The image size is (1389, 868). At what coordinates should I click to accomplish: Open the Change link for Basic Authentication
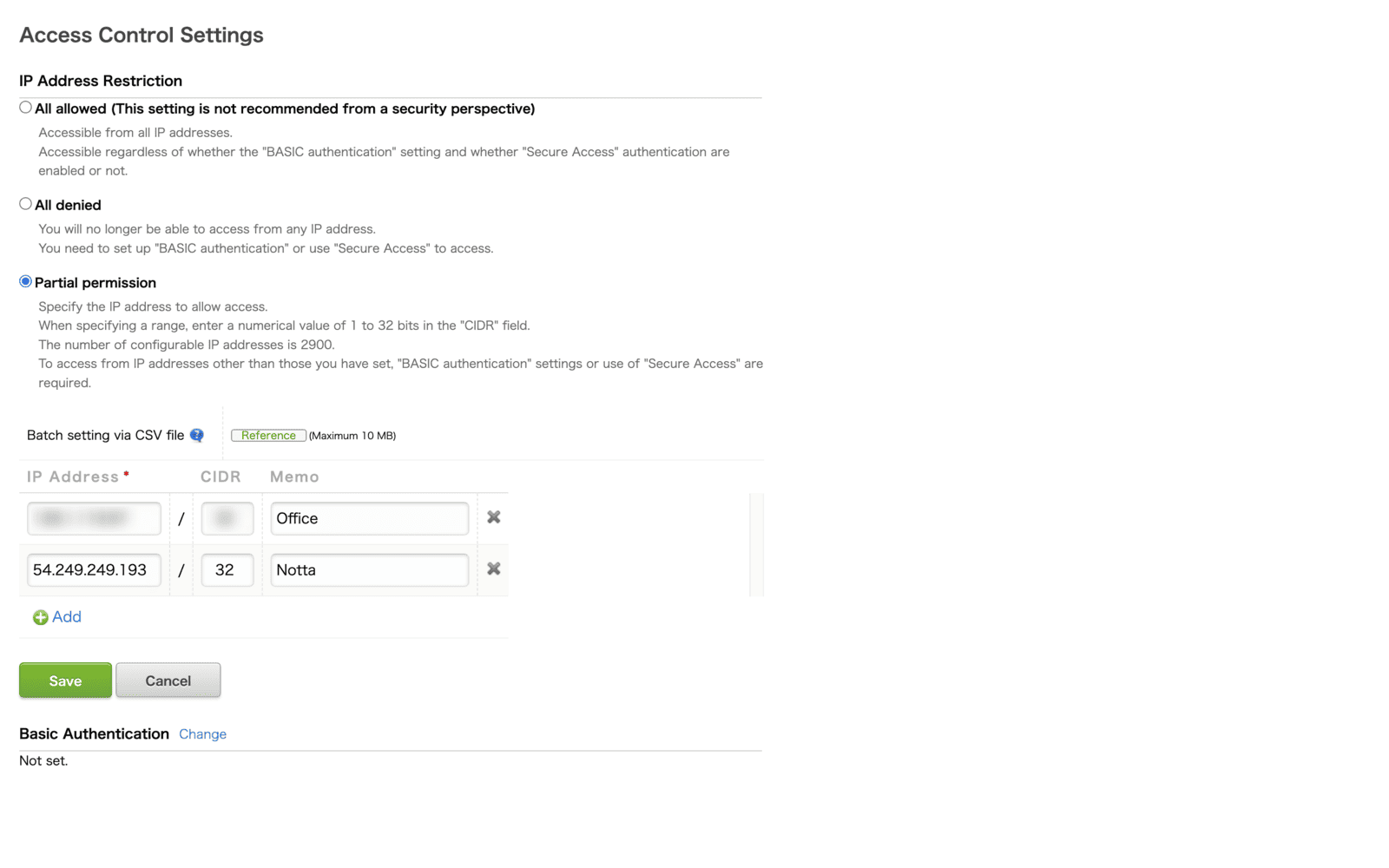pyautogui.click(x=202, y=734)
